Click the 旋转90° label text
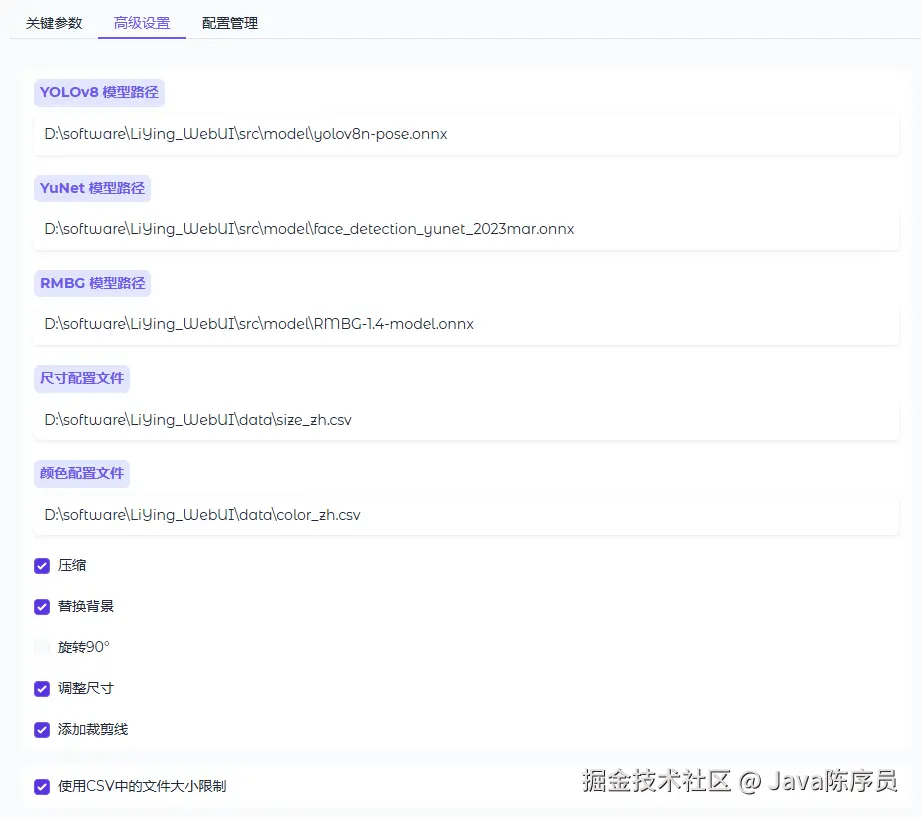921x817 pixels. pos(83,648)
